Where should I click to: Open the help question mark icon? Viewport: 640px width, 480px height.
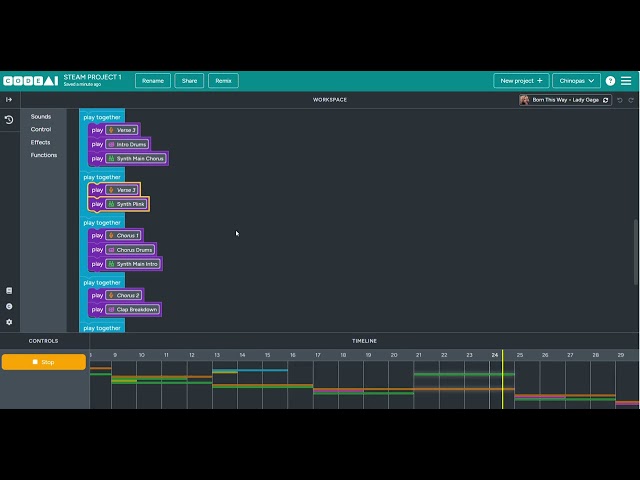[610, 81]
